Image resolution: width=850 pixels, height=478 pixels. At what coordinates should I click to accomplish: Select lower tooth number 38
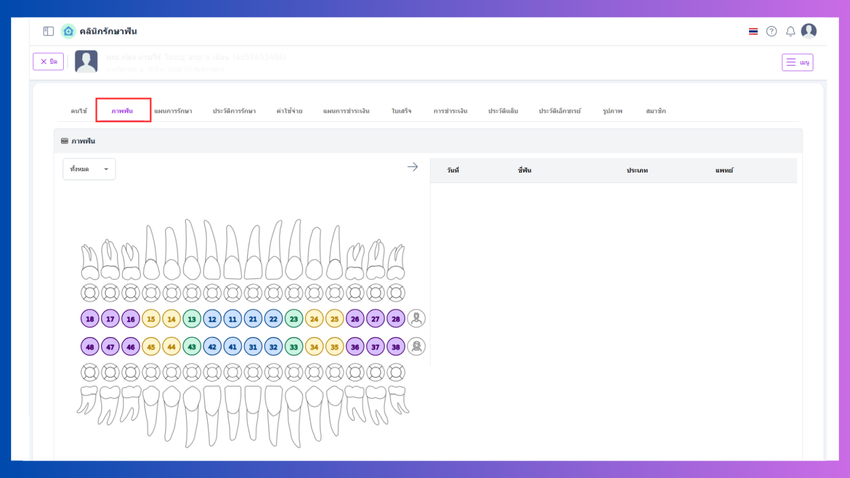pos(396,346)
